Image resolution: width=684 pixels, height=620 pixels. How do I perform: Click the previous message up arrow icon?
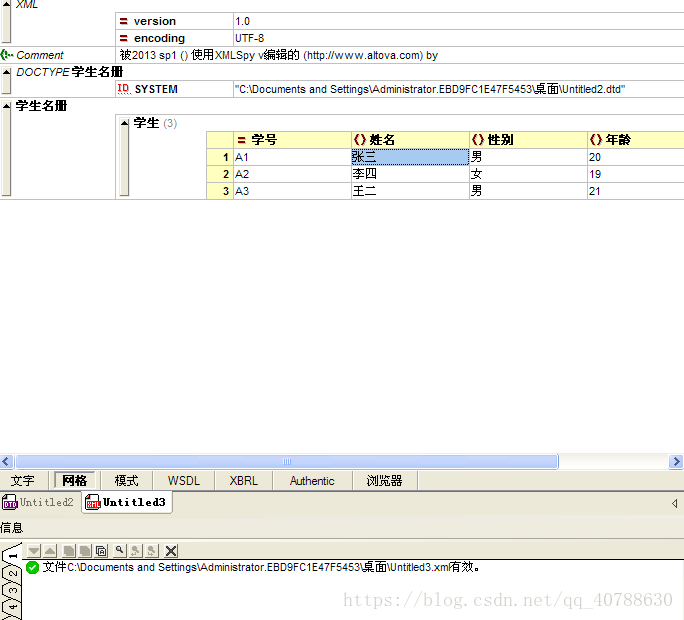coord(50,551)
